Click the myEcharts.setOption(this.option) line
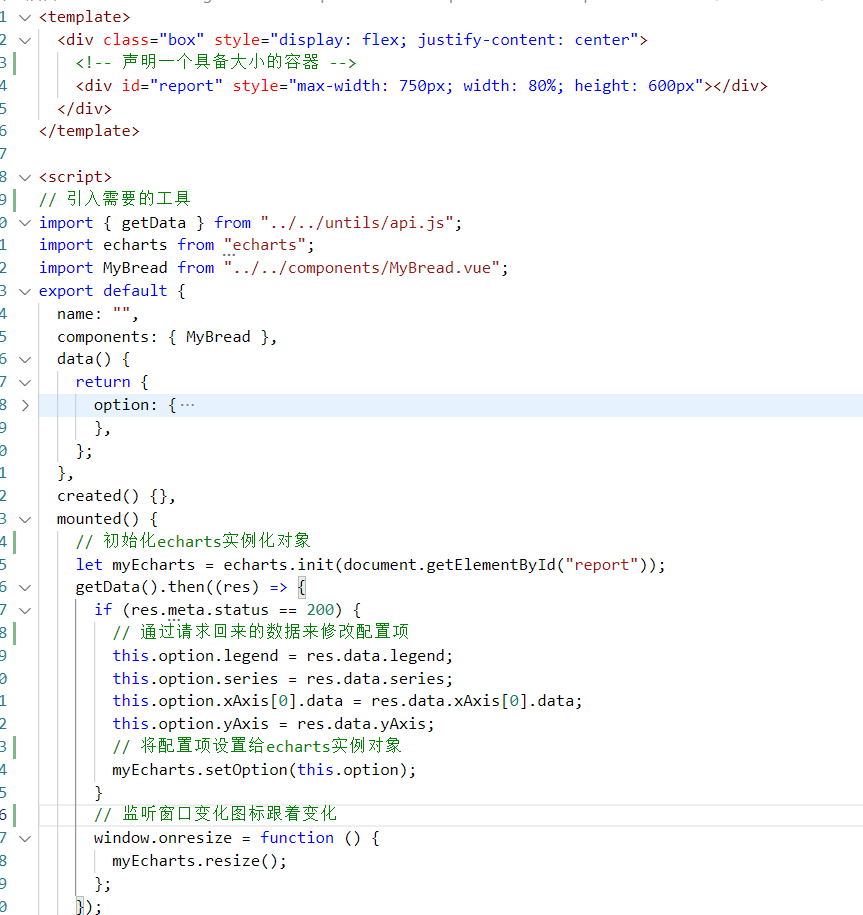 264,769
